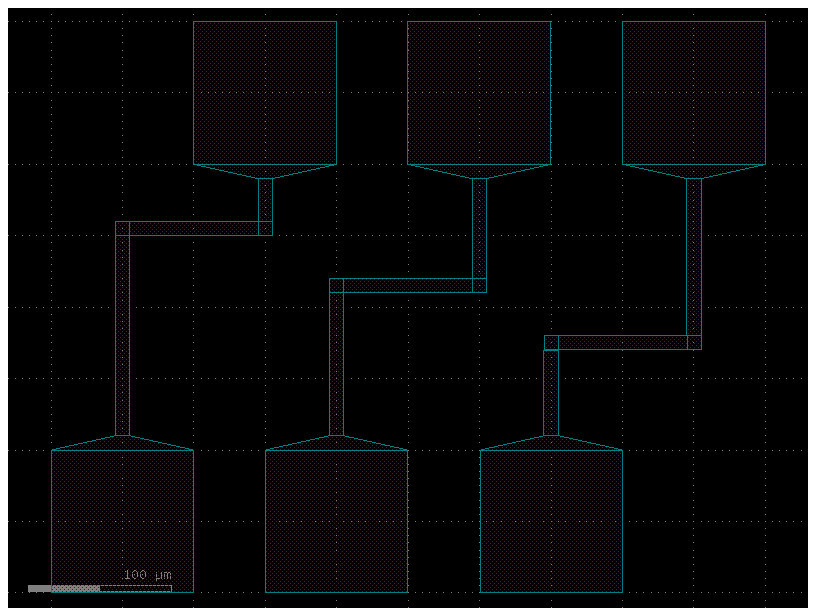The image size is (816, 616).
Task: Click the vertical trace above the bottom-middle pad
Action: (x=336, y=365)
